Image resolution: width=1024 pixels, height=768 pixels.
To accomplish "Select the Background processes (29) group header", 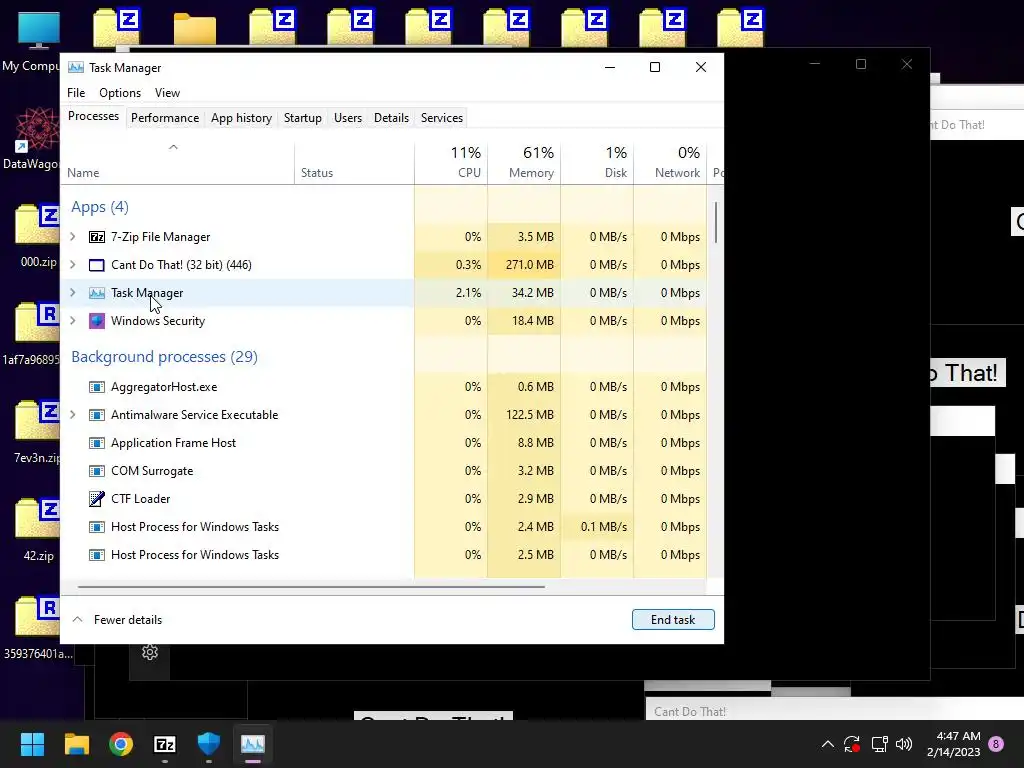I will click(165, 357).
